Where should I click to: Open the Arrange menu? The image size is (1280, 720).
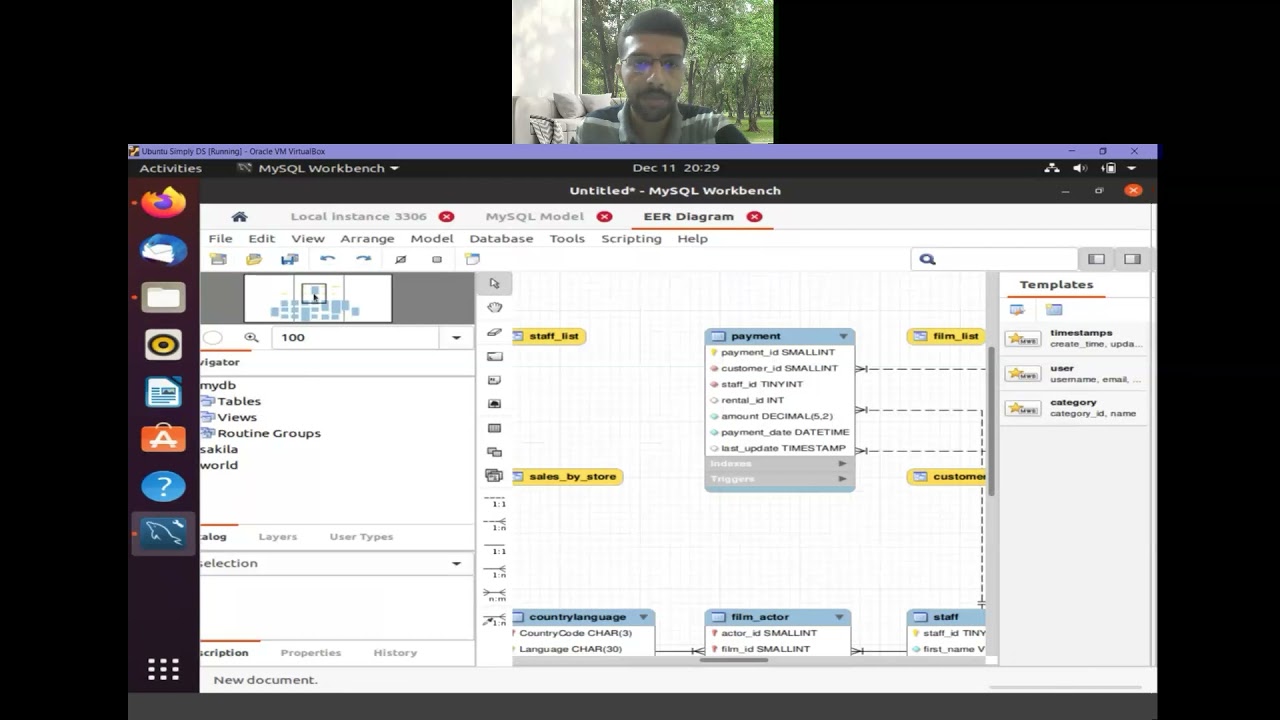point(367,239)
